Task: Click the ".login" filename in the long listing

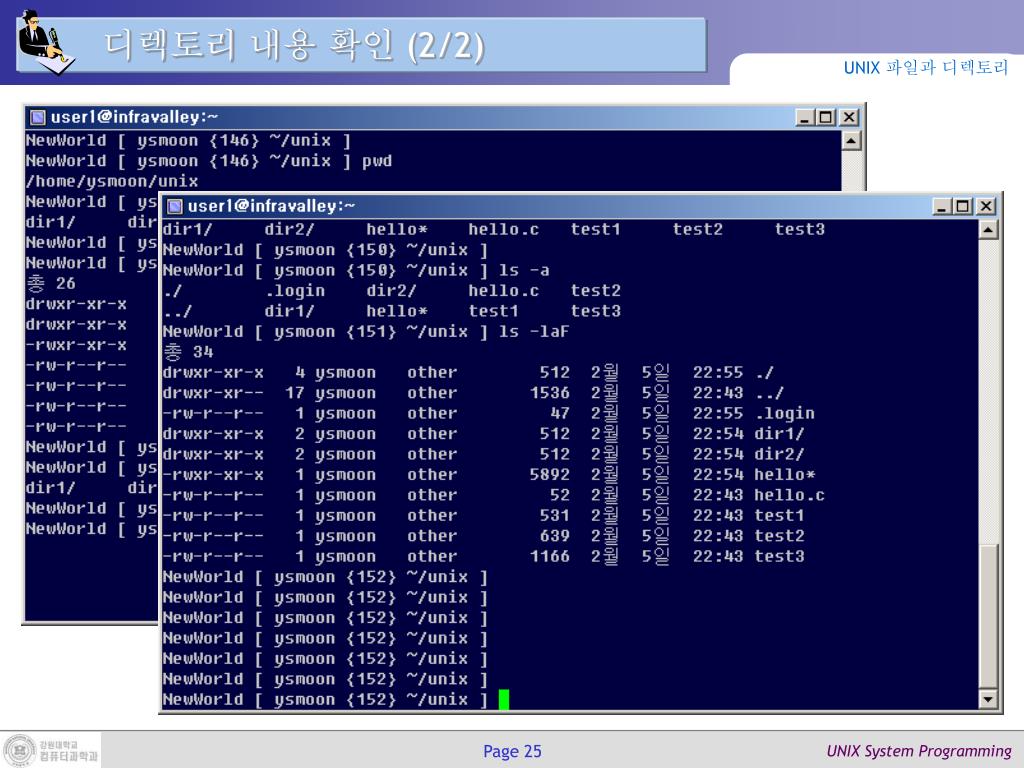Action: coord(784,414)
